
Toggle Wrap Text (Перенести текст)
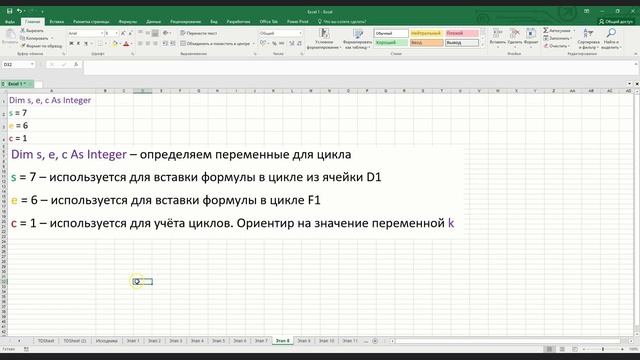coord(199,33)
